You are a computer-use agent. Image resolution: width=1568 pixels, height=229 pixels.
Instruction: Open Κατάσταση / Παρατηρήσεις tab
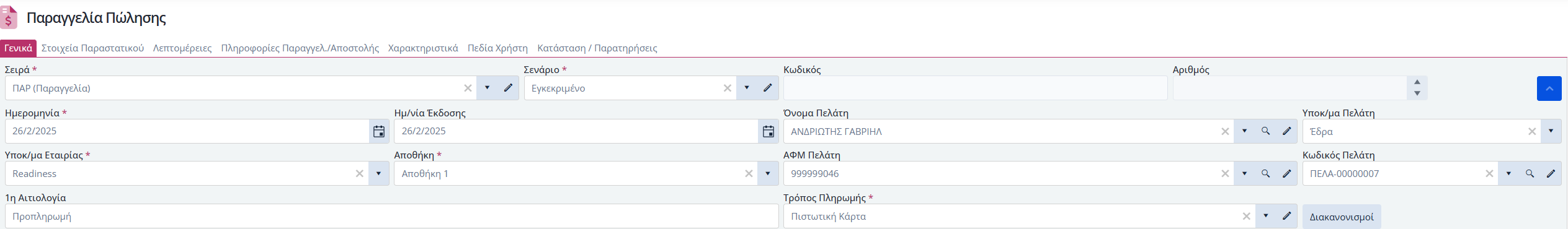pyautogui.click(x=597, y=48)
